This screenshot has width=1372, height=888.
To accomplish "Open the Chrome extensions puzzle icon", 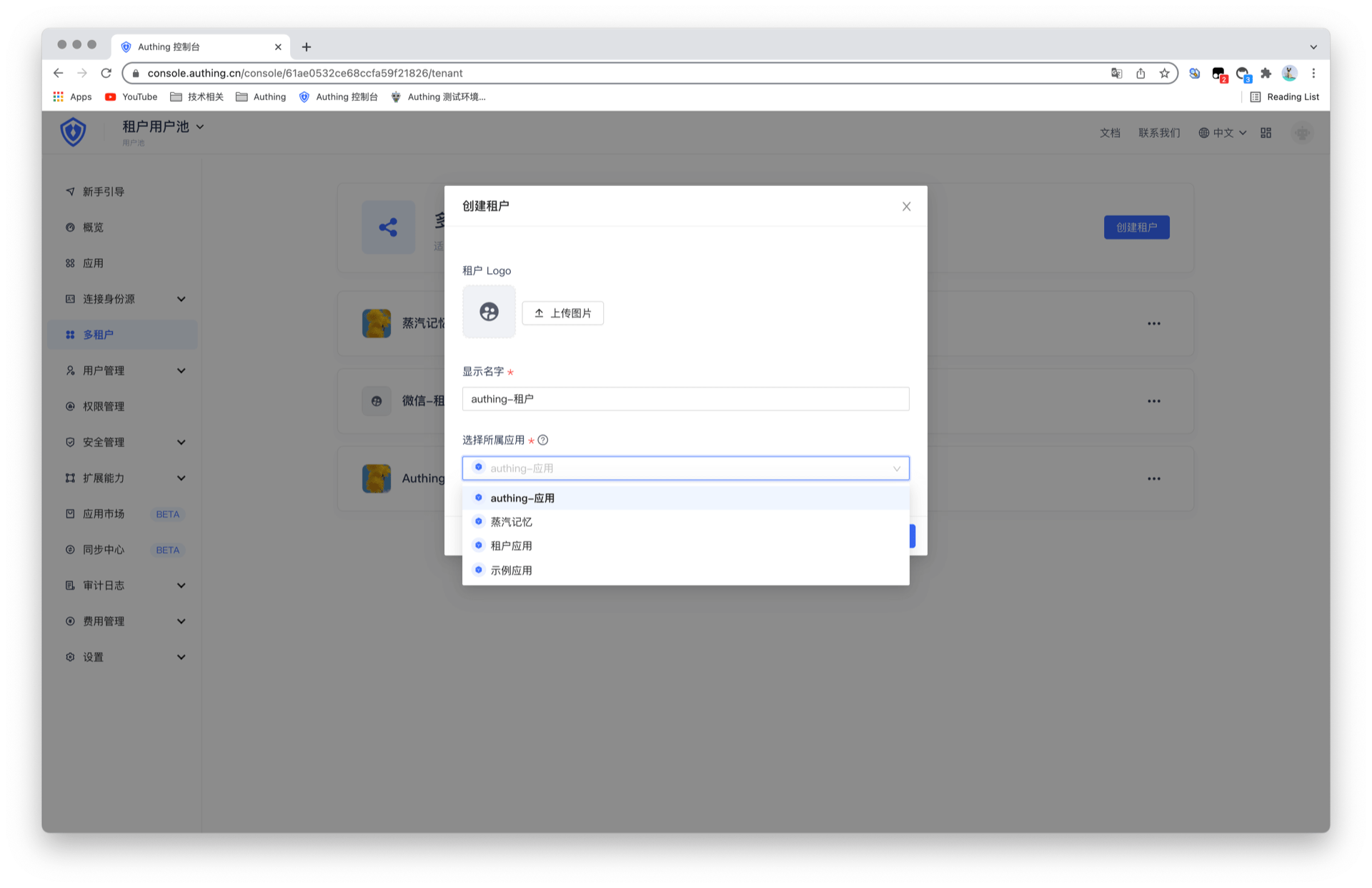I will click(1266, 73).
